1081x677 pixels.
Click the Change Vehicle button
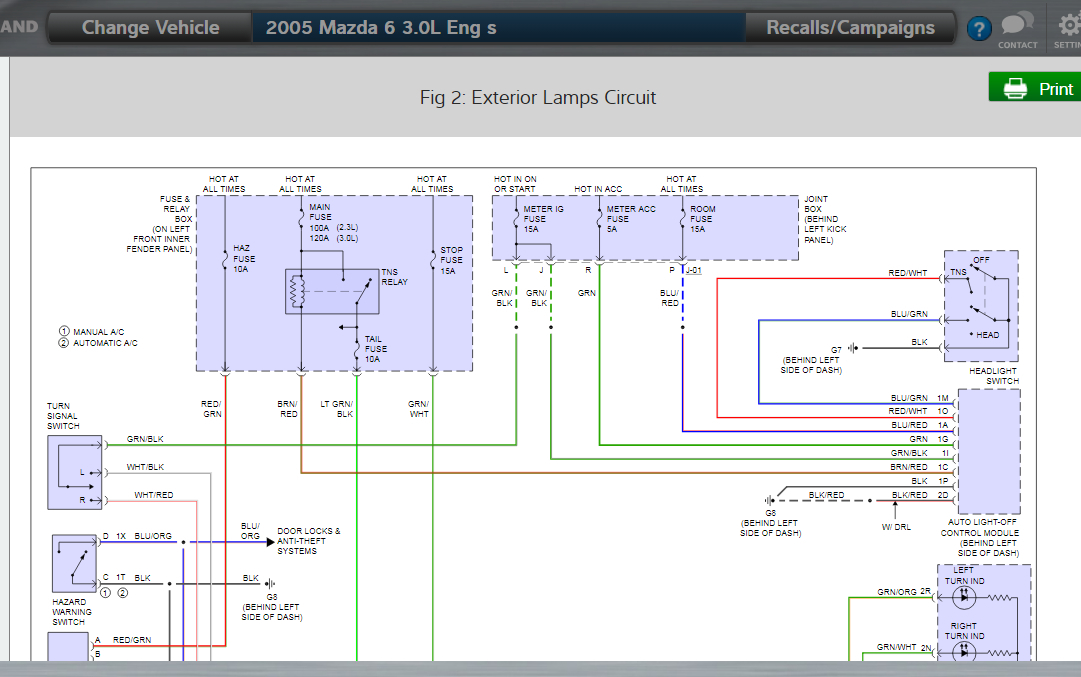150,28
